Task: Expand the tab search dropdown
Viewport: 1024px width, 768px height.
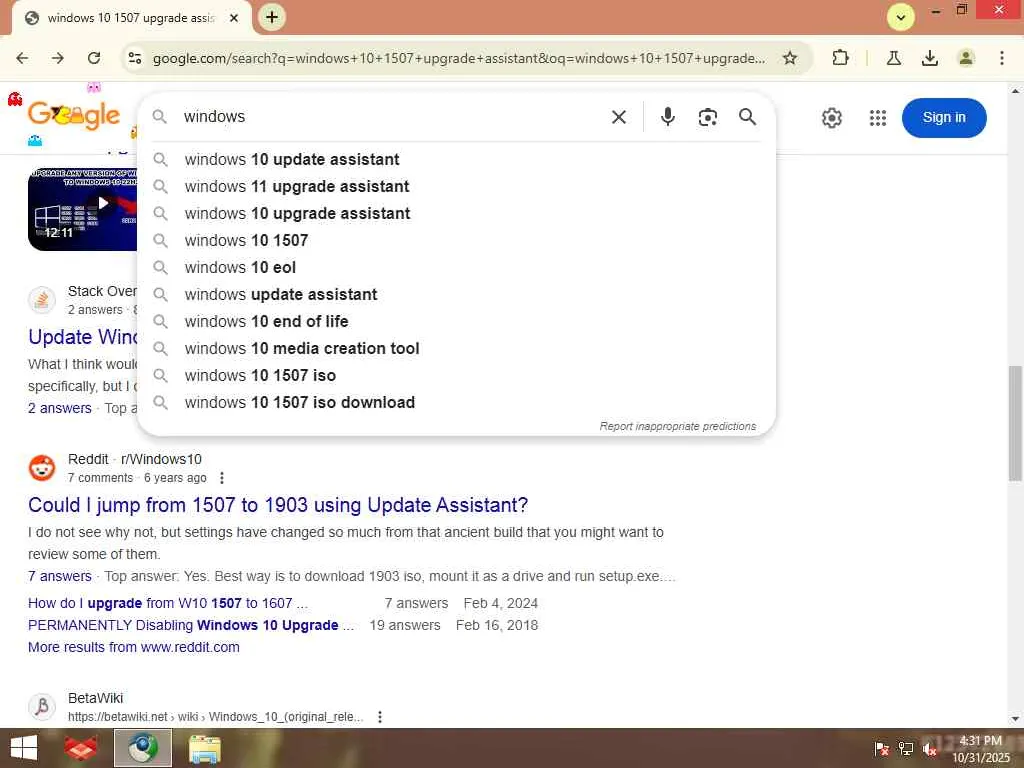Action: click(x=901, y=18)
